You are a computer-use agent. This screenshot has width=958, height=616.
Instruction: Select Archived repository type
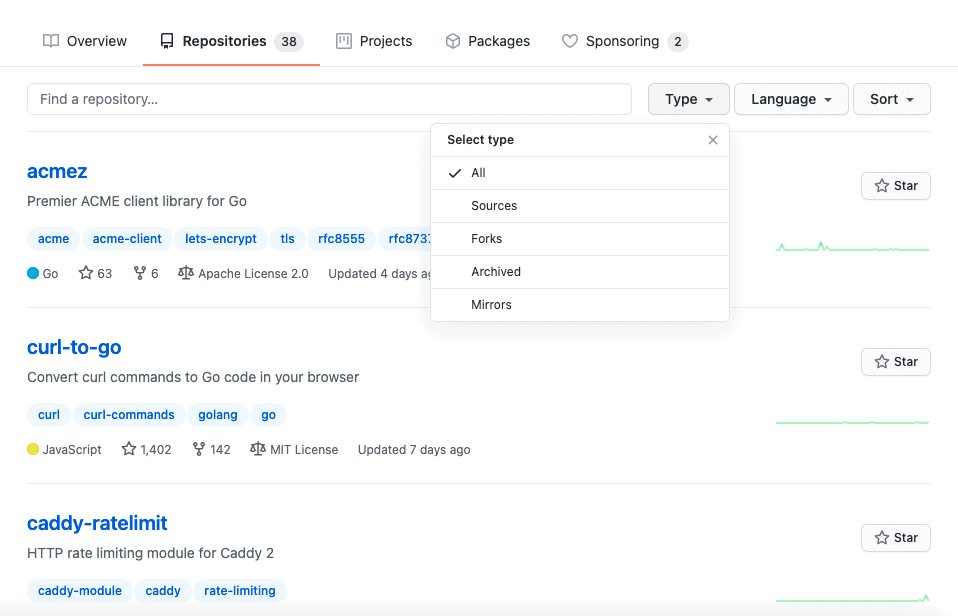496,272
